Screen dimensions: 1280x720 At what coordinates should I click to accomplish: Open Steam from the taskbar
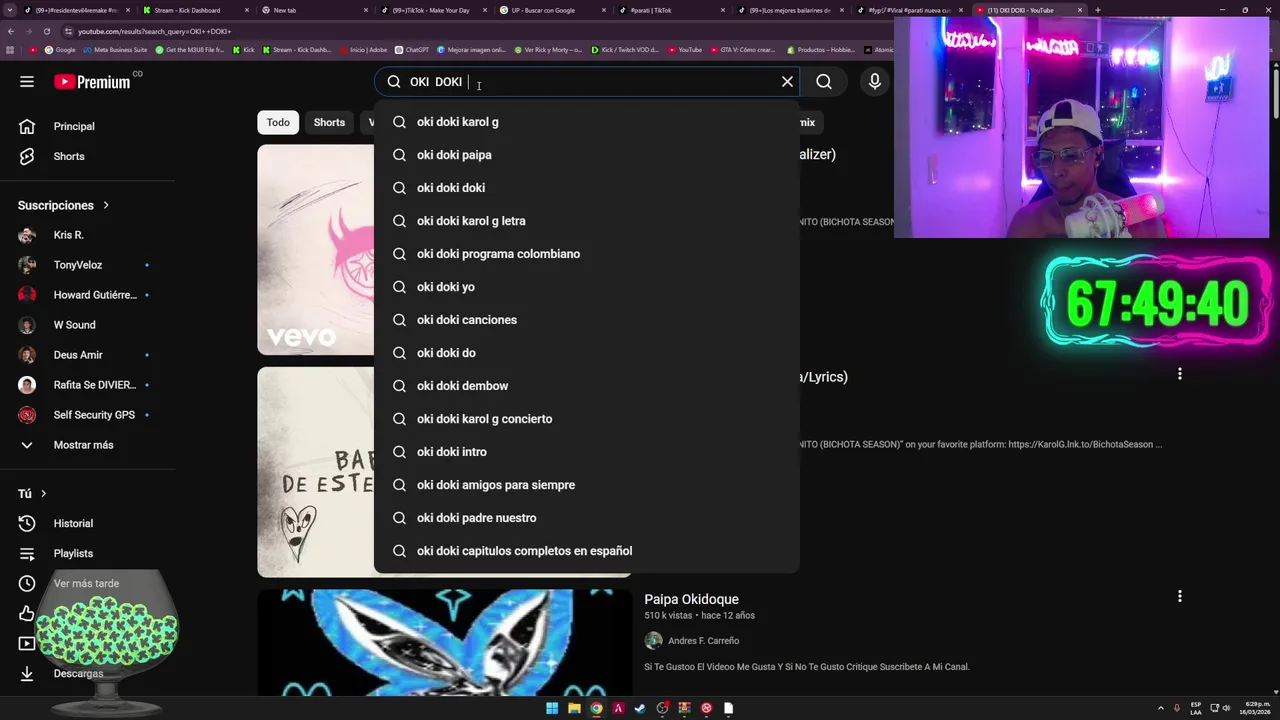[x=640, y=708]
